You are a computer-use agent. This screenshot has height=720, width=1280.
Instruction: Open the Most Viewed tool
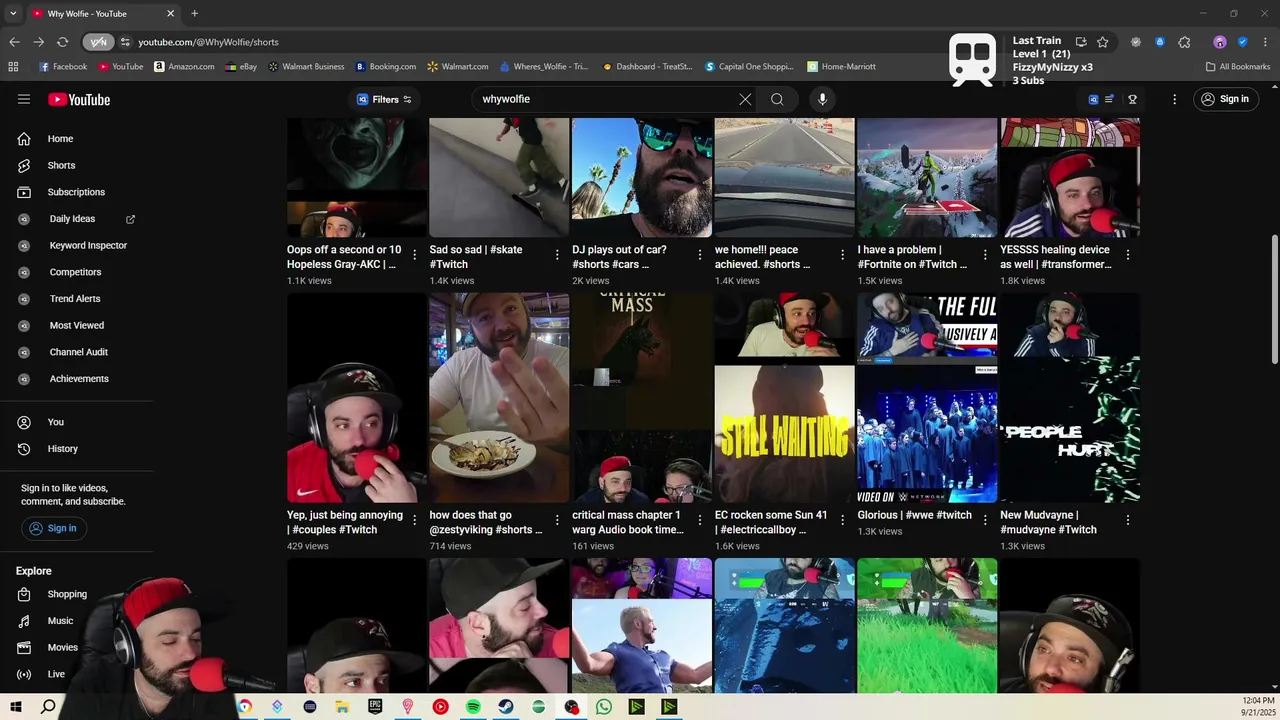(x=76, y=325)
